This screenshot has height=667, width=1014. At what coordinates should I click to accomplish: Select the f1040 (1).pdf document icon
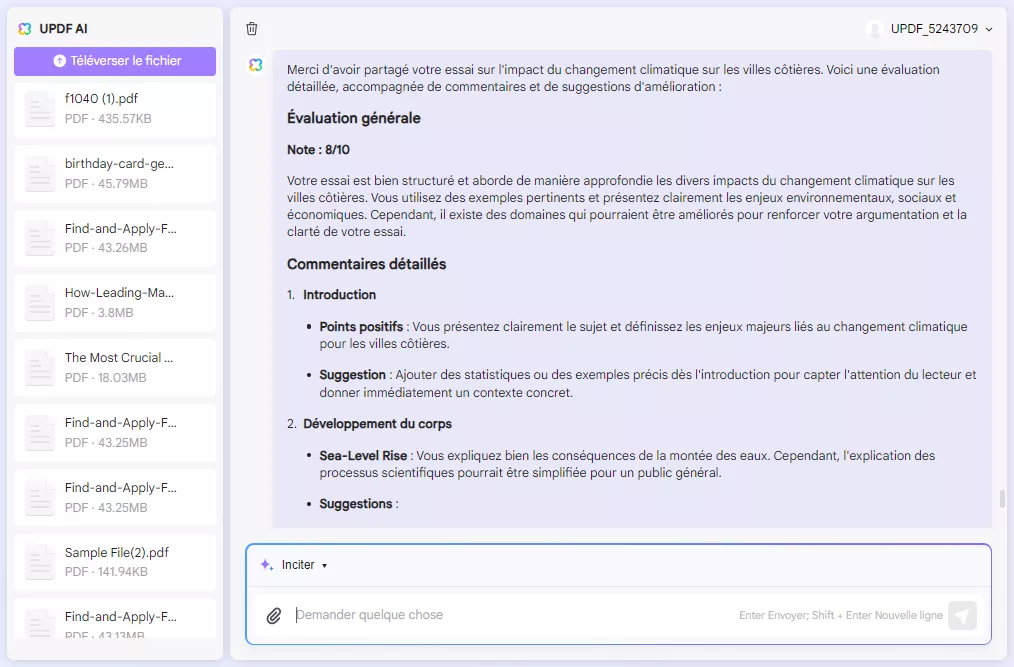pos(39,109)
